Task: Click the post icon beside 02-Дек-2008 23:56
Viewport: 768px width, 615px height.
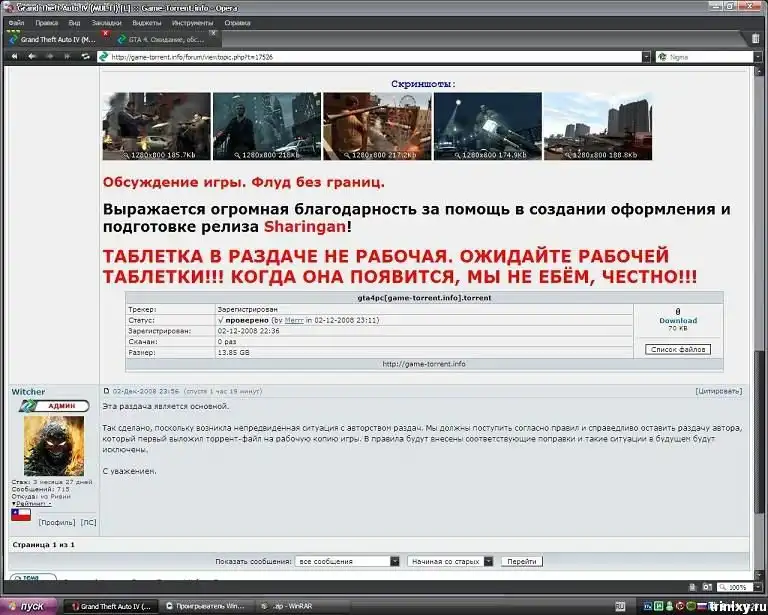Action: (x=107, y=391)
